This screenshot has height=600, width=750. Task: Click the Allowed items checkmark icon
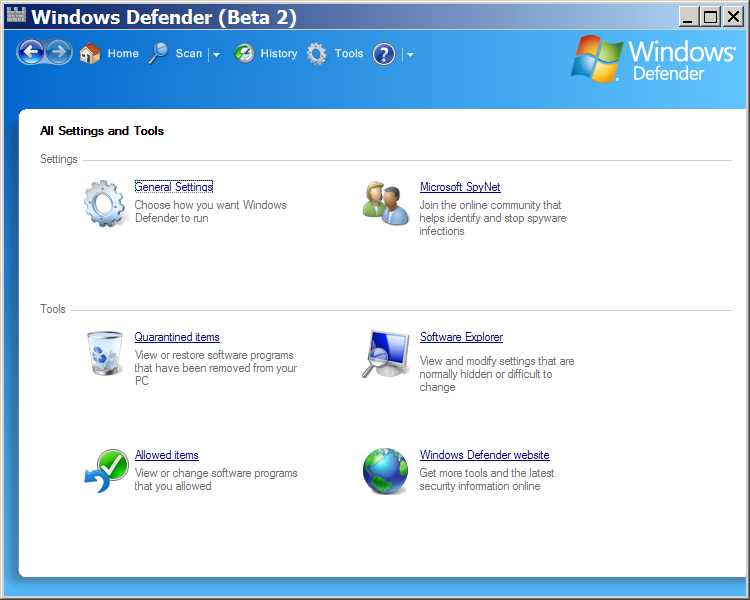[x=106, y=471]
